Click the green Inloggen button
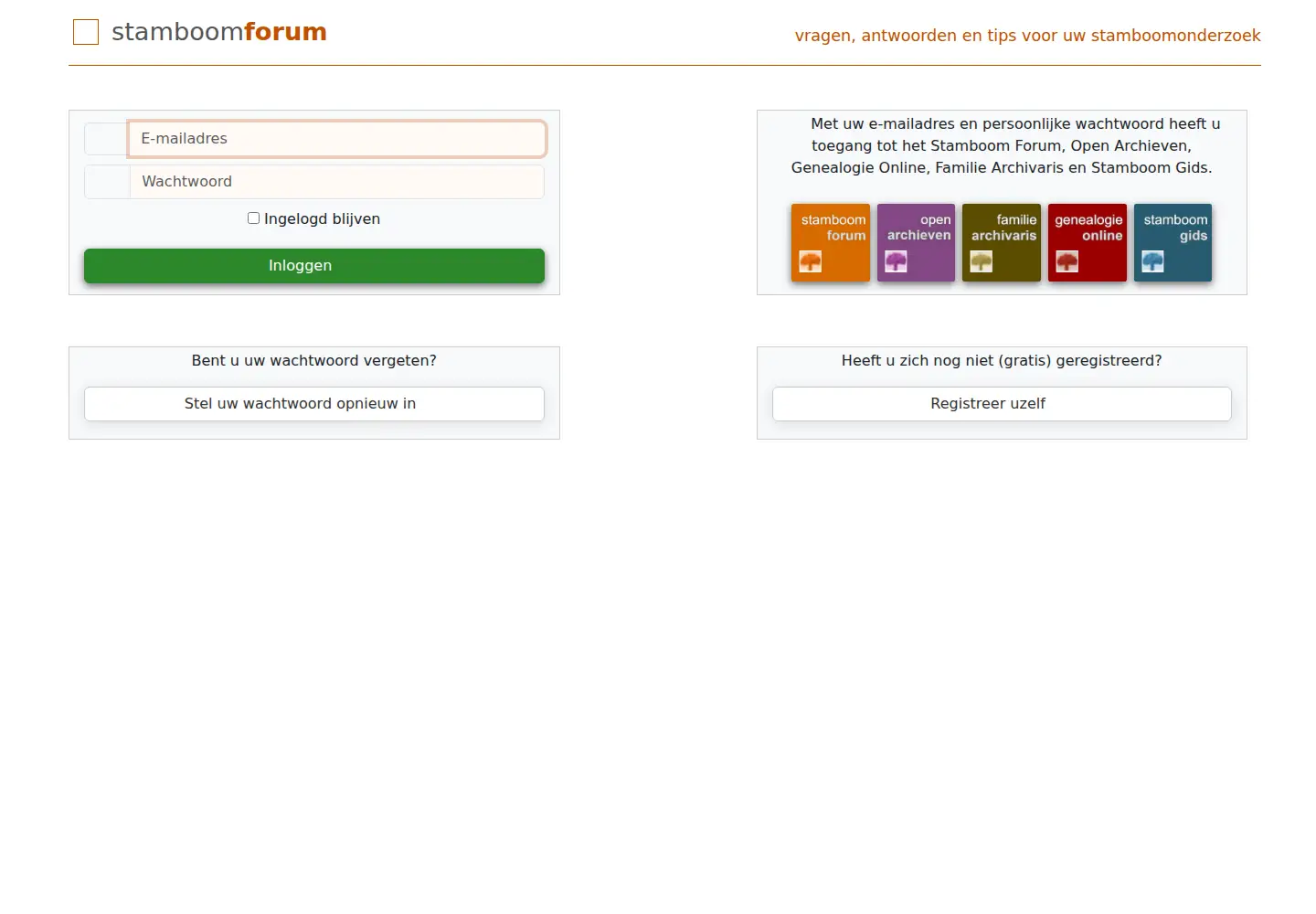This screenshot has height=914, width=1316. (314, 266)
